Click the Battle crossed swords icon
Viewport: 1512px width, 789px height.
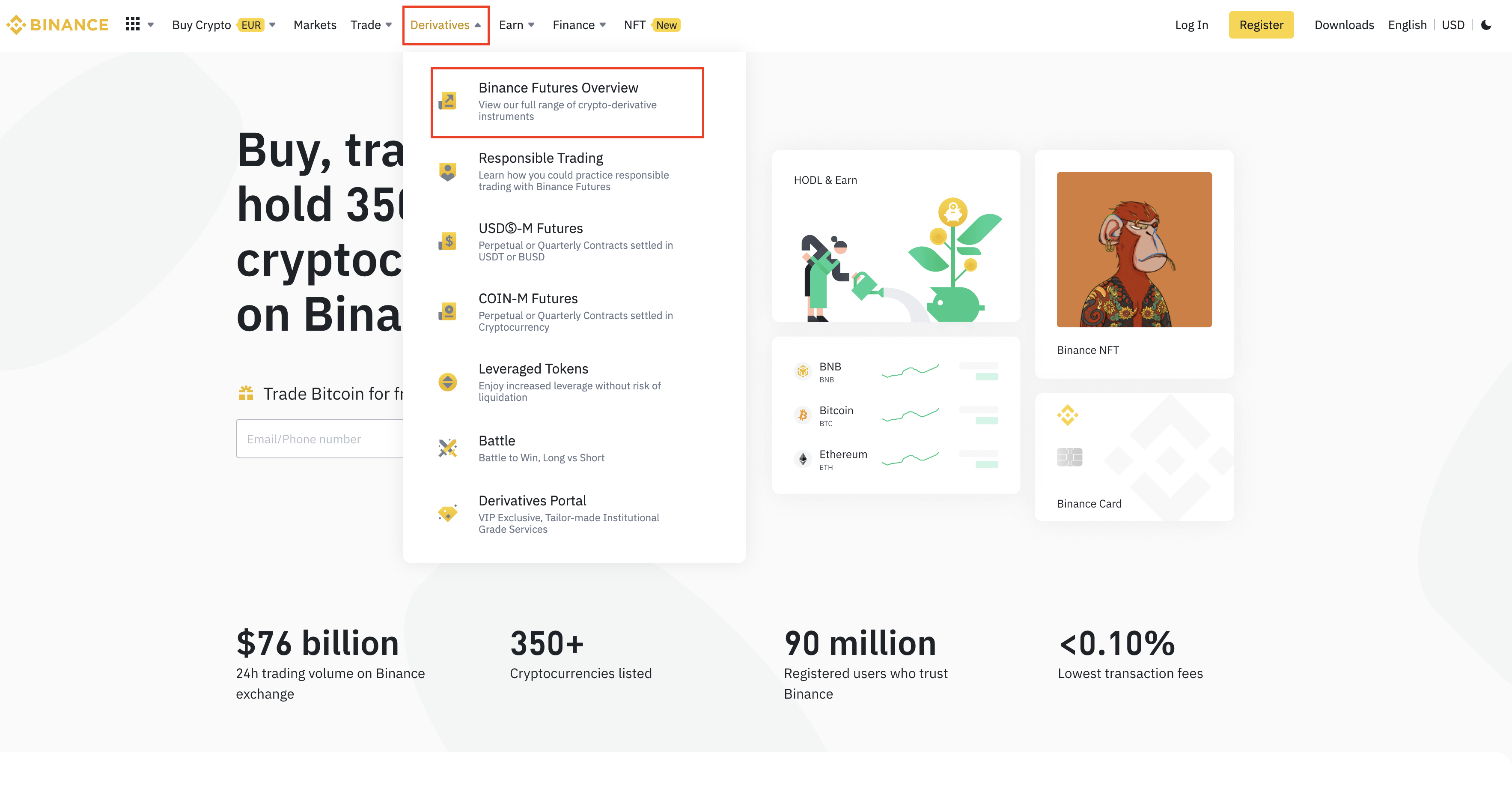point(447,448)
